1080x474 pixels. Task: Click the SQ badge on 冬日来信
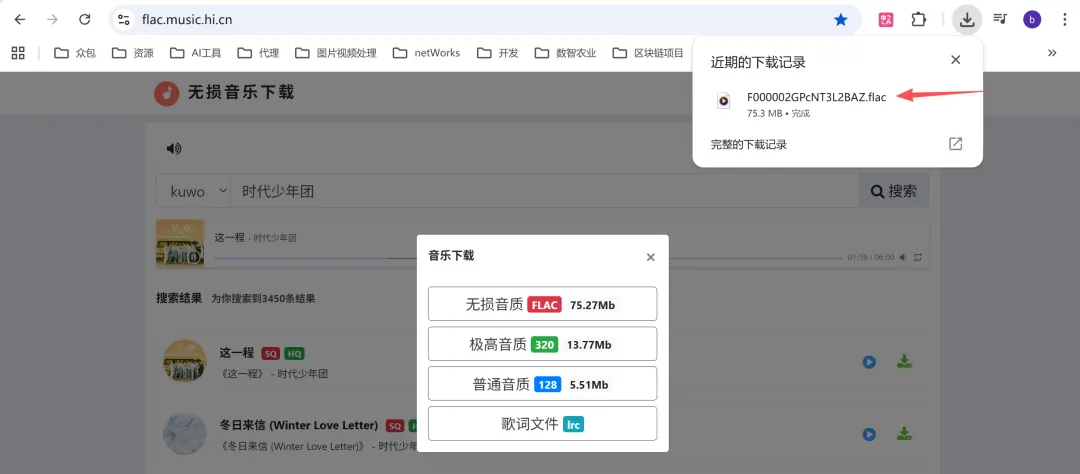coord(395,425)
